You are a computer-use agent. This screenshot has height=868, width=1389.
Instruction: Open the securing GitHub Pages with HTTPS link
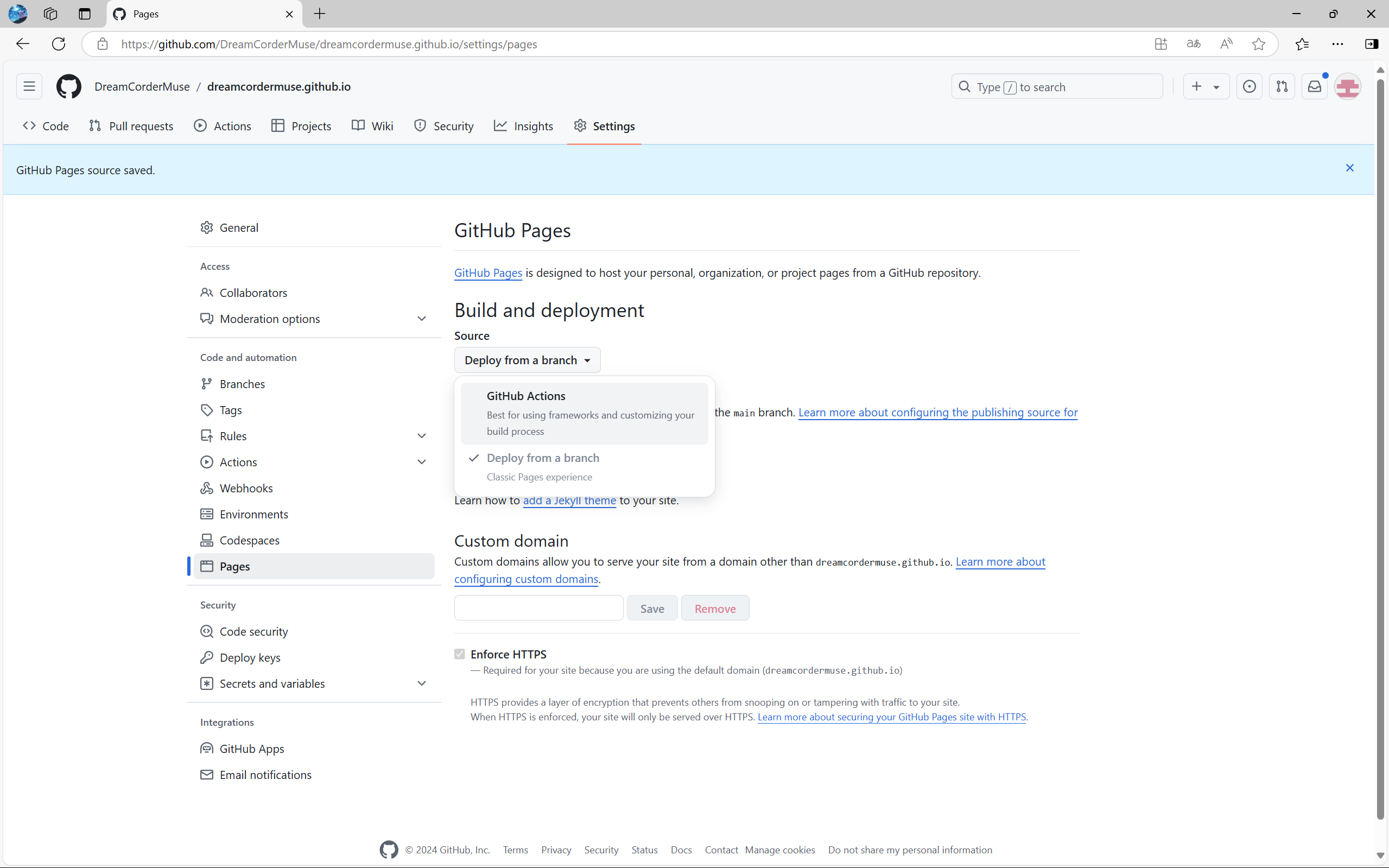click(x=891, y=717)
